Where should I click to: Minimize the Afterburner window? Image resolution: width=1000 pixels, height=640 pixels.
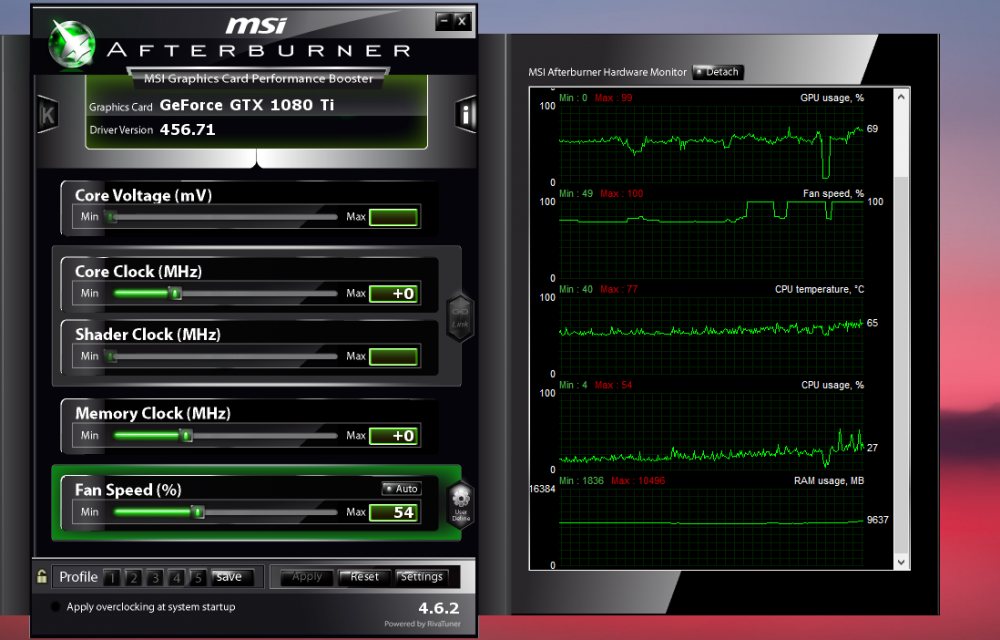point(443,21)
